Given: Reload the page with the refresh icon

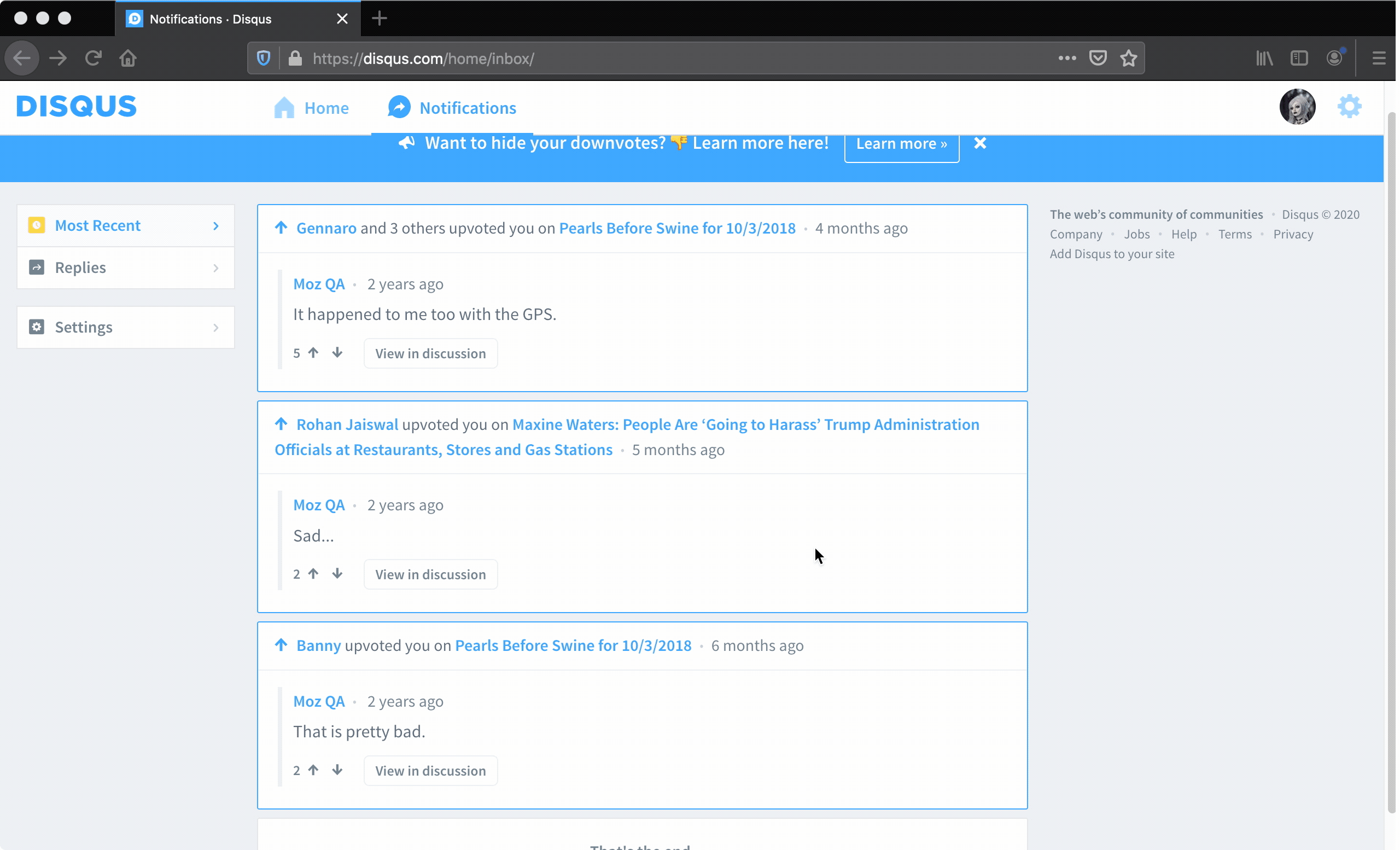Looking at the screenshot, I should pos(92,58).
